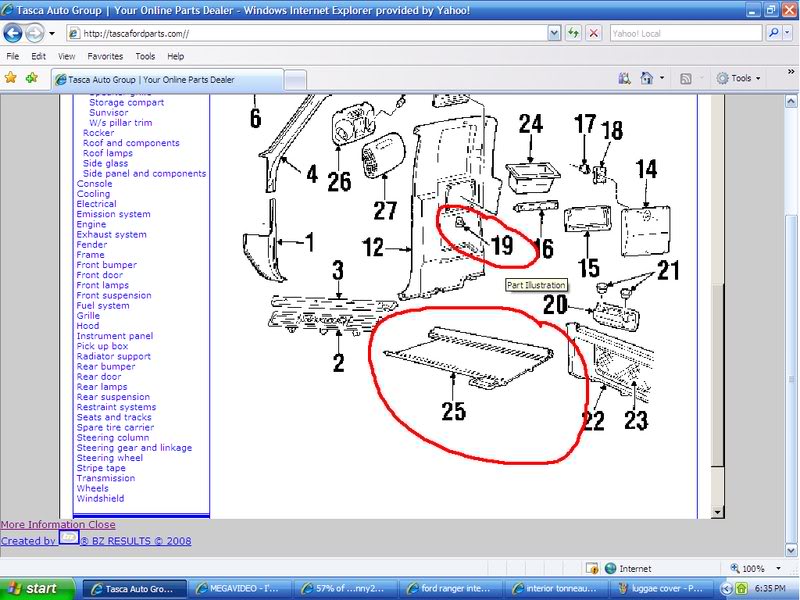
Task: Click the RSS feeds toolbar icon
Action: (686, 79)
